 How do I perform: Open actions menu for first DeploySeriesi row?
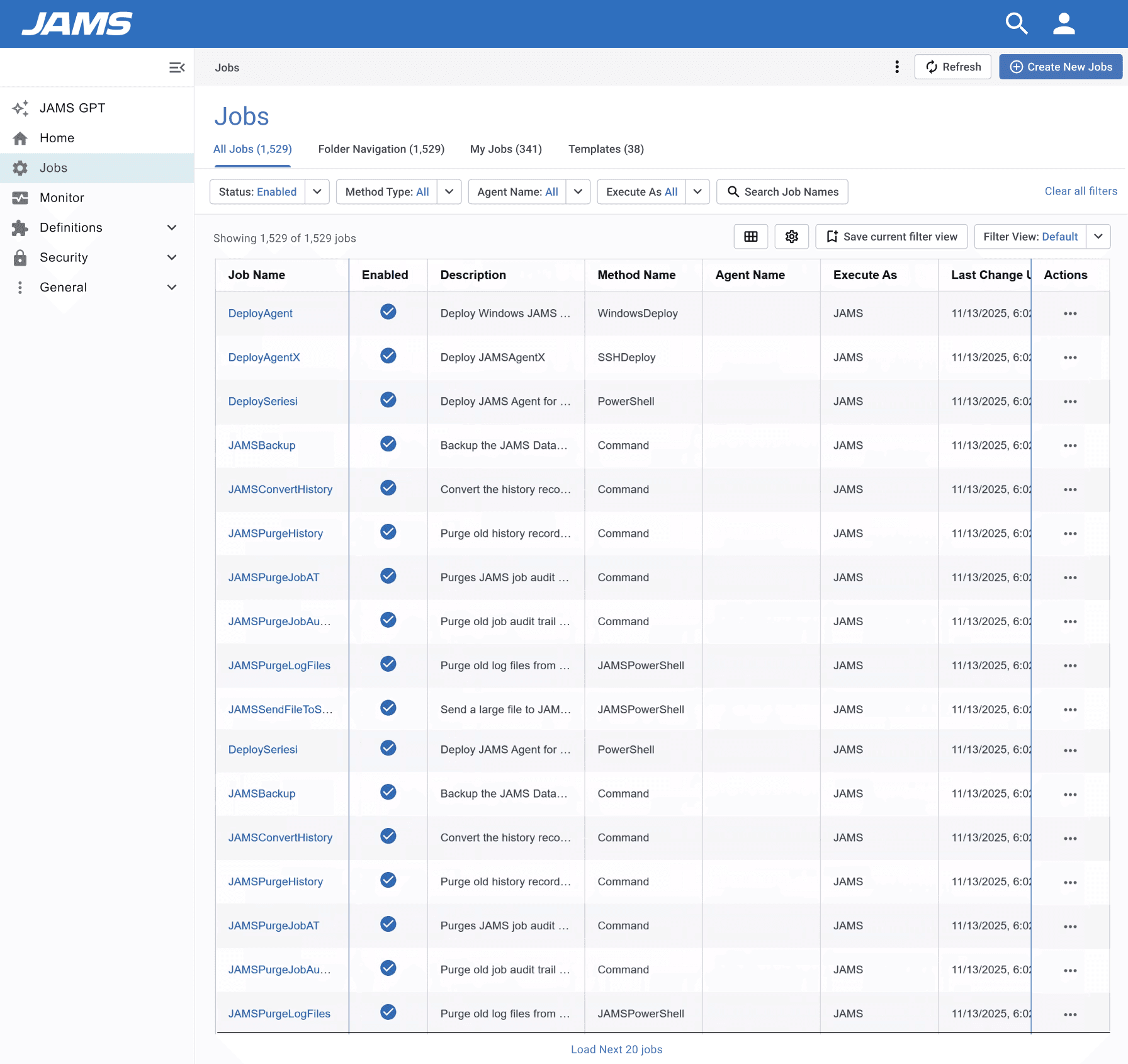1070,402
